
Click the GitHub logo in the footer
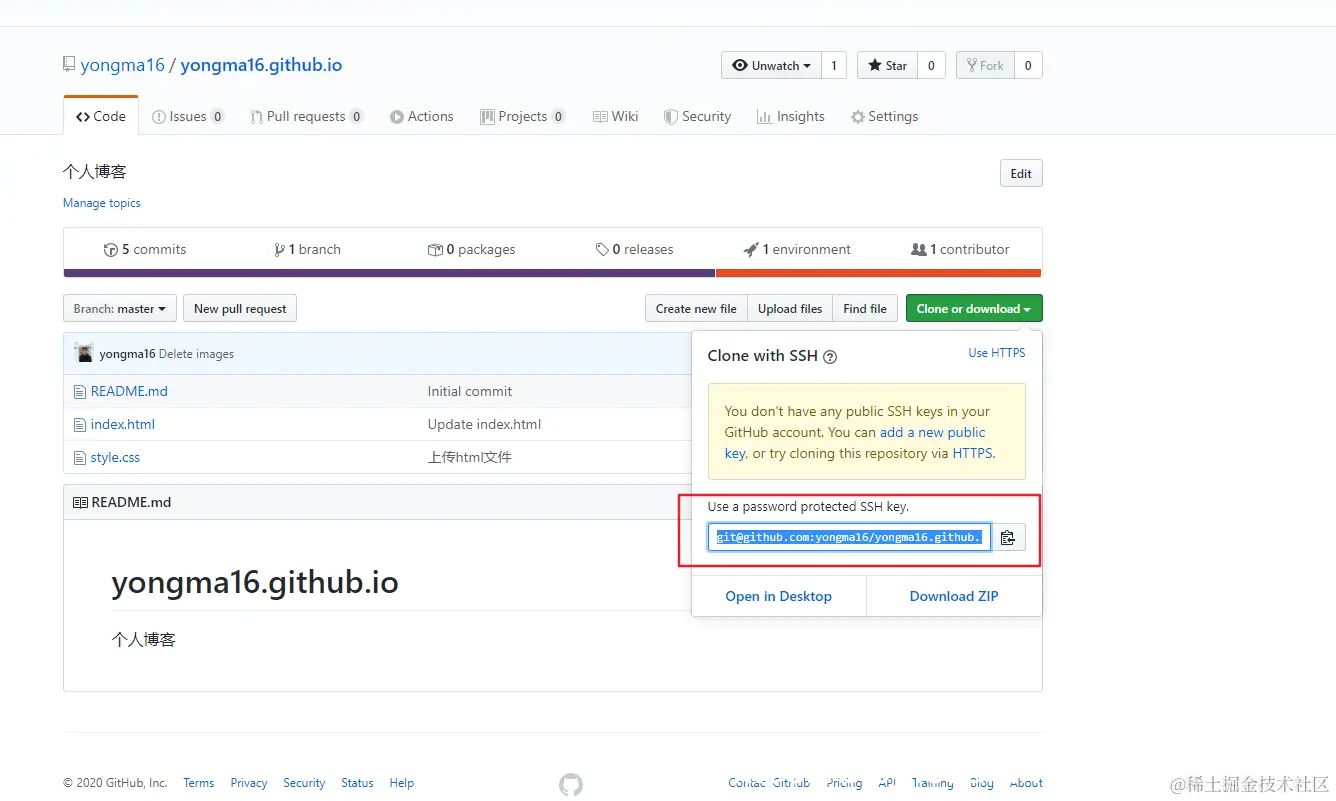click(571, 785)
